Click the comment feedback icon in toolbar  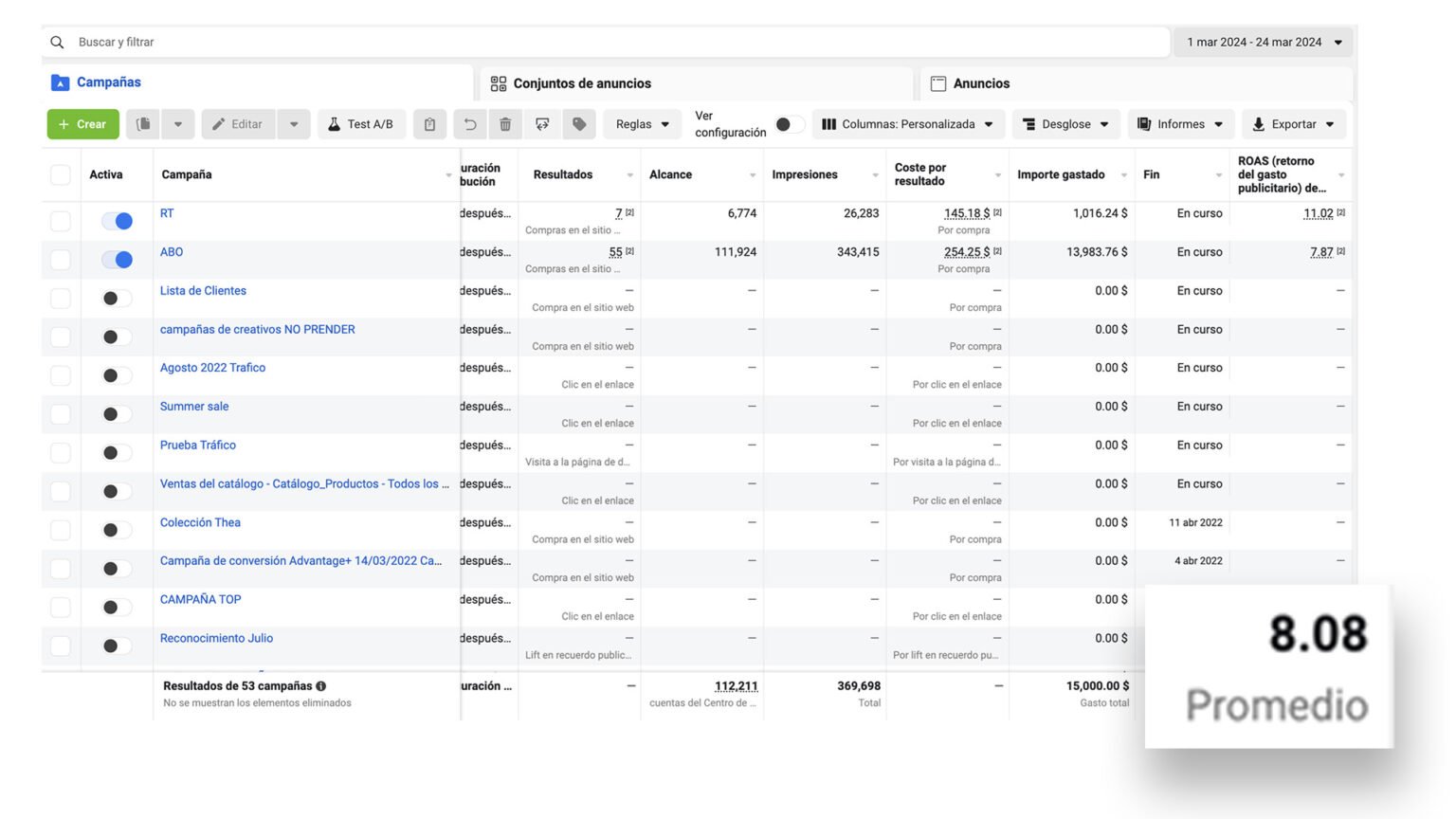(542, 124)
